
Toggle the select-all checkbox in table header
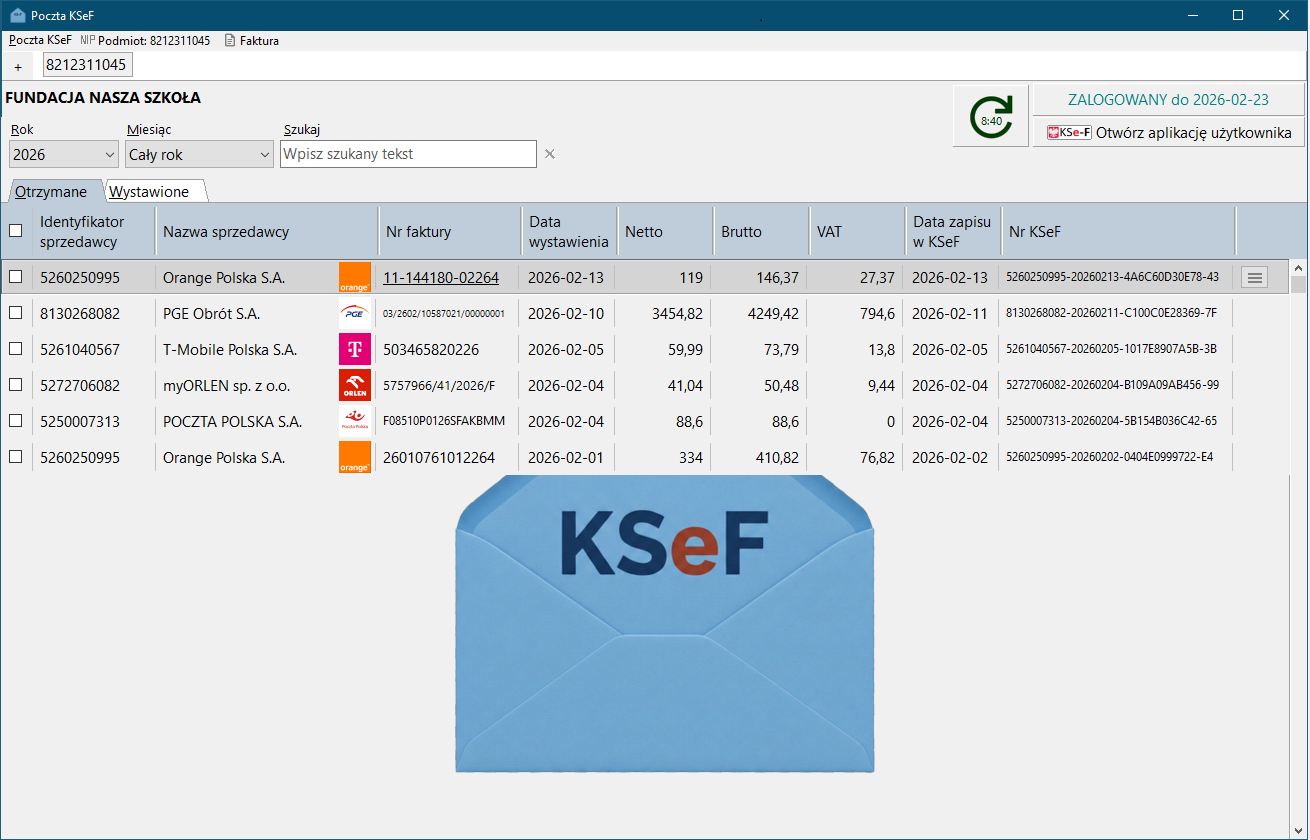[x=15, y=231]
